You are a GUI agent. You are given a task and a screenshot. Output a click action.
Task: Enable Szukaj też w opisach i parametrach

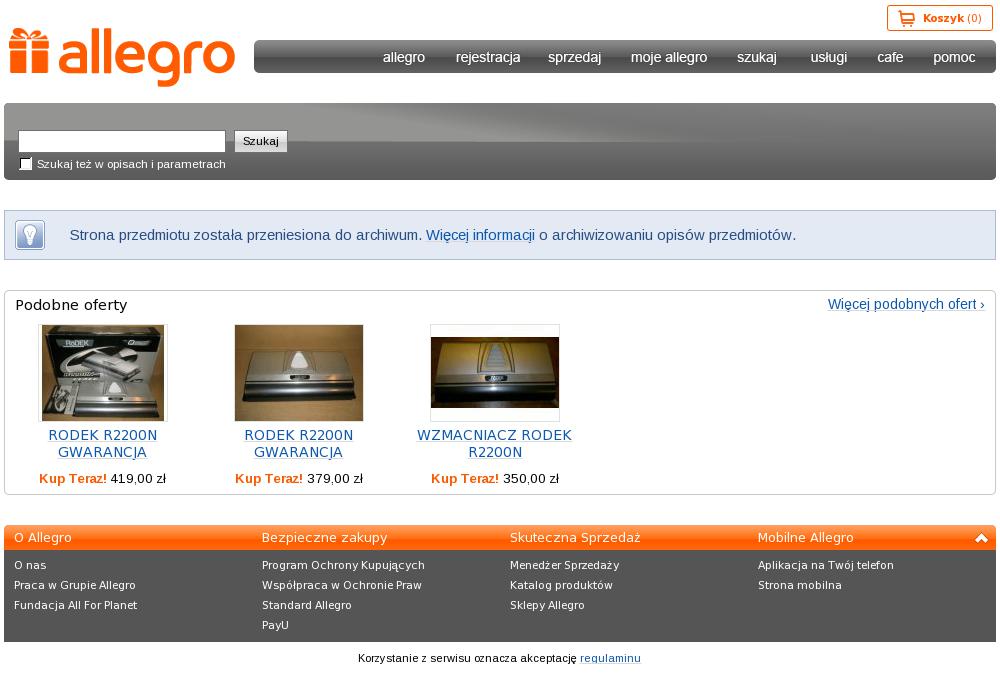point(26,164)
